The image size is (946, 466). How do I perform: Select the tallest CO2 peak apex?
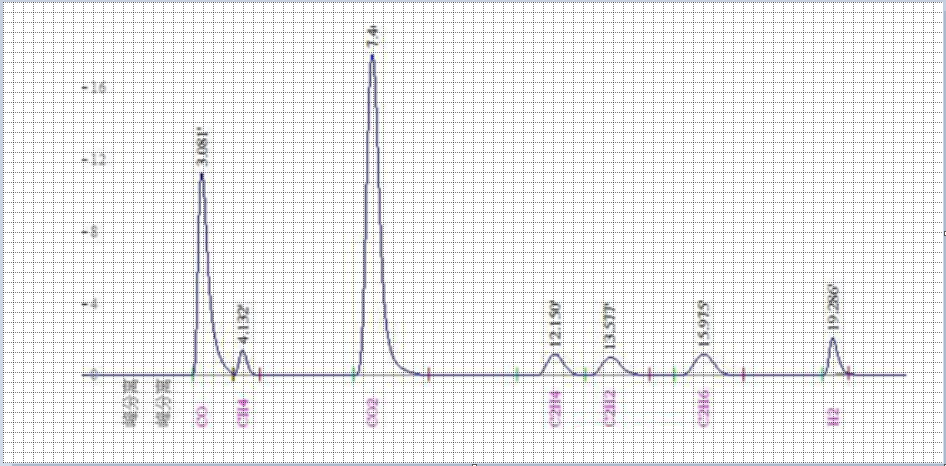tap(372, 56)
